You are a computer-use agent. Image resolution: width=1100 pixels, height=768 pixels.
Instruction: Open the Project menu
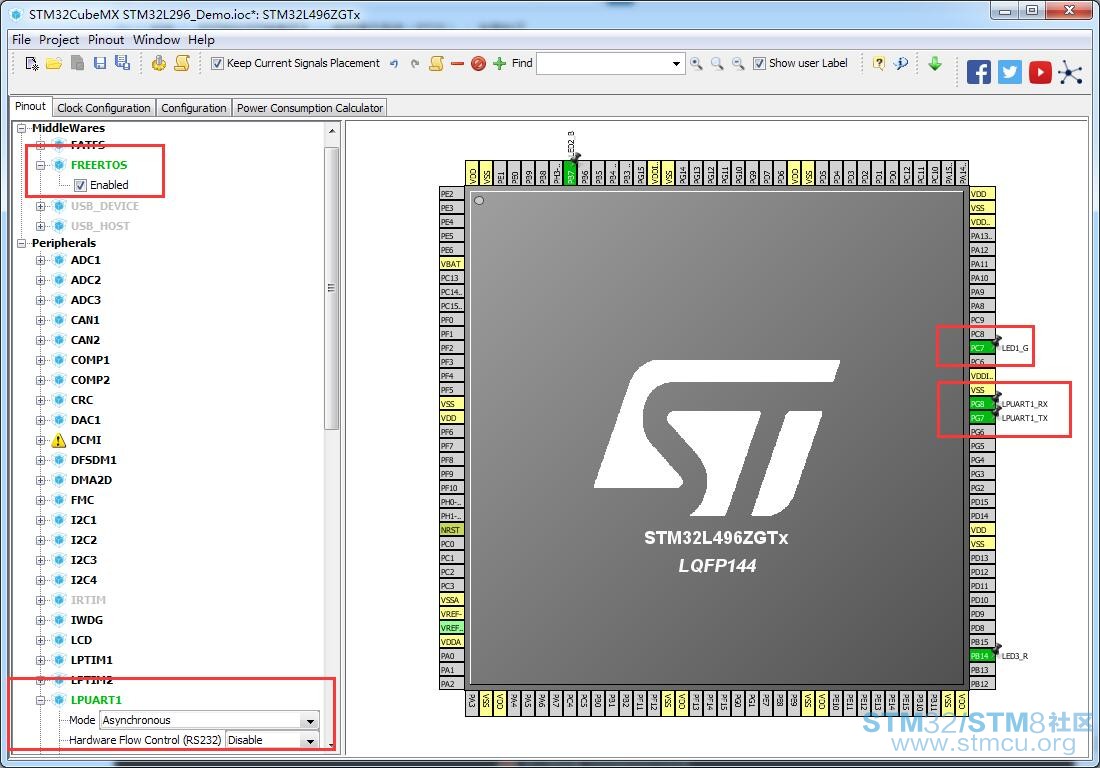(x=59, y=40)
